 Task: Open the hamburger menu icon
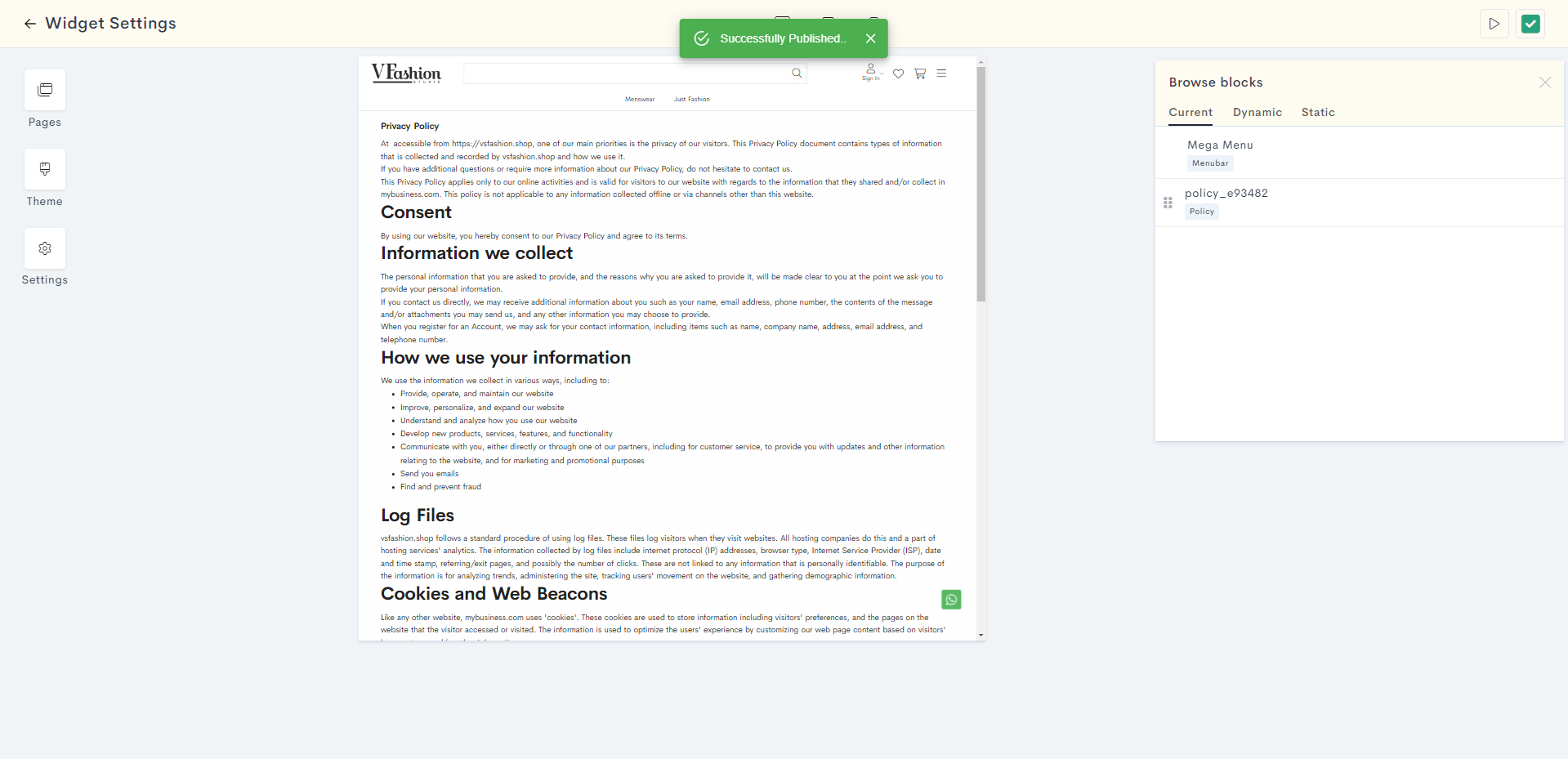coord(941,74)
